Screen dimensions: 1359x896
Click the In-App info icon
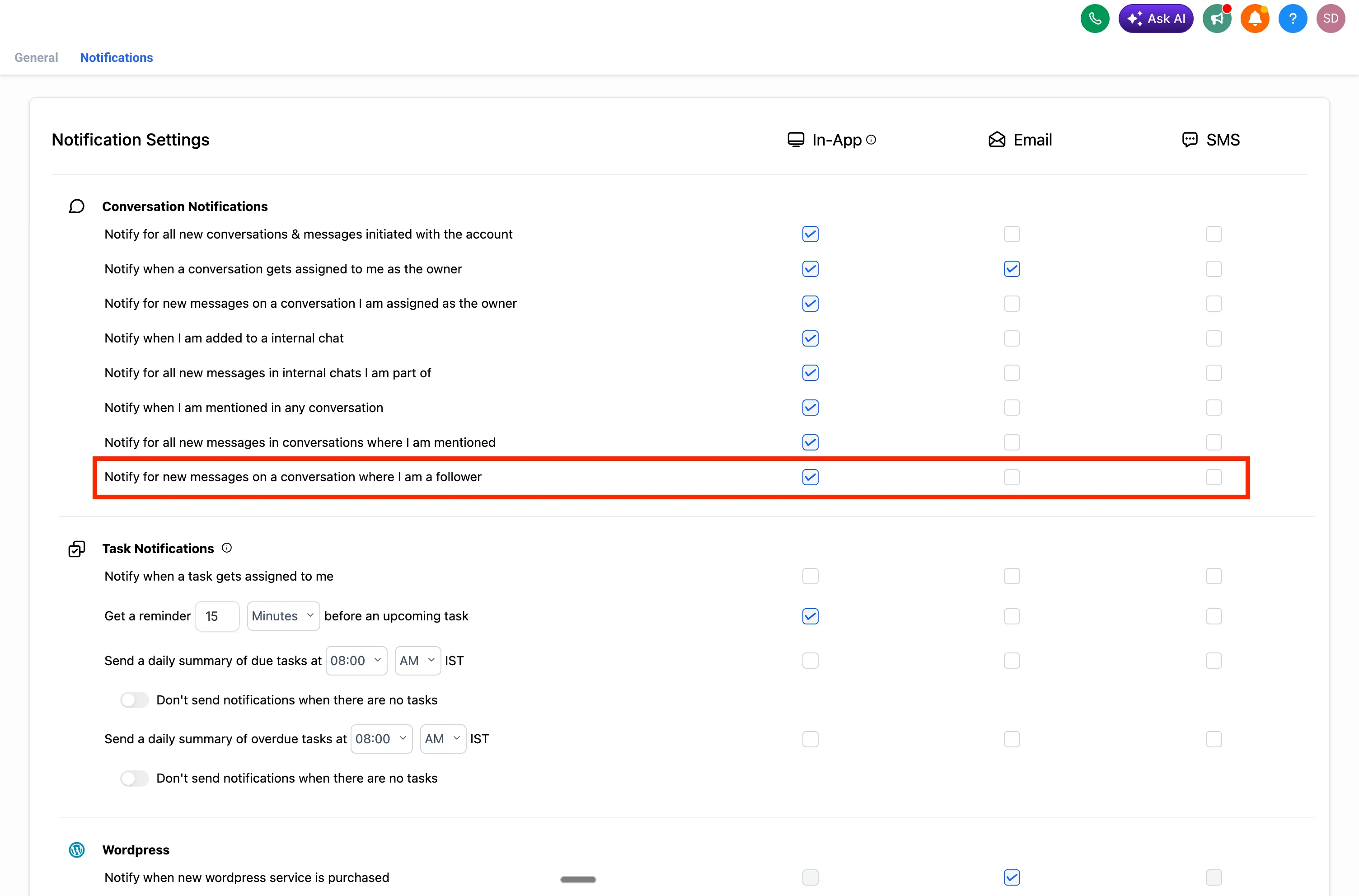pos(871,140)
